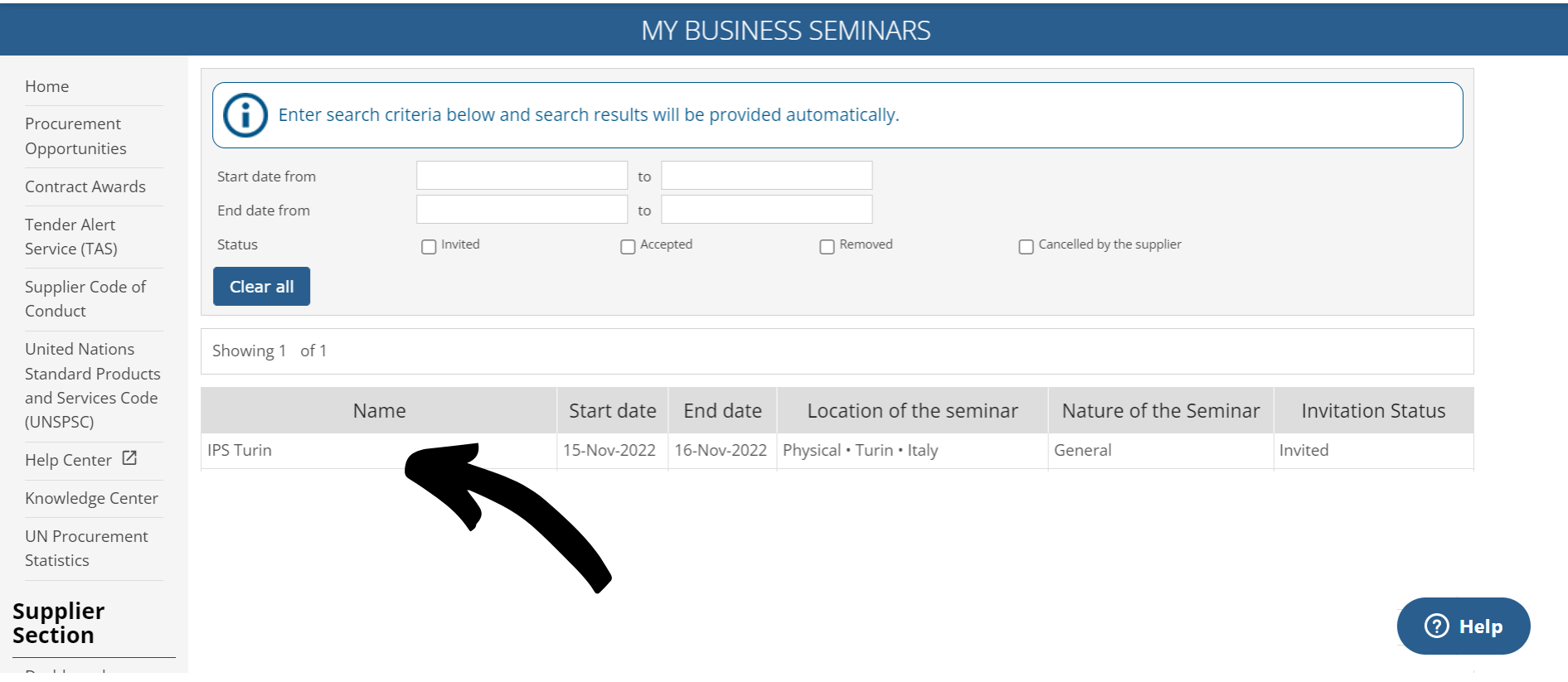Open the IPS Turin seminar row

click(x=837, y=451)
